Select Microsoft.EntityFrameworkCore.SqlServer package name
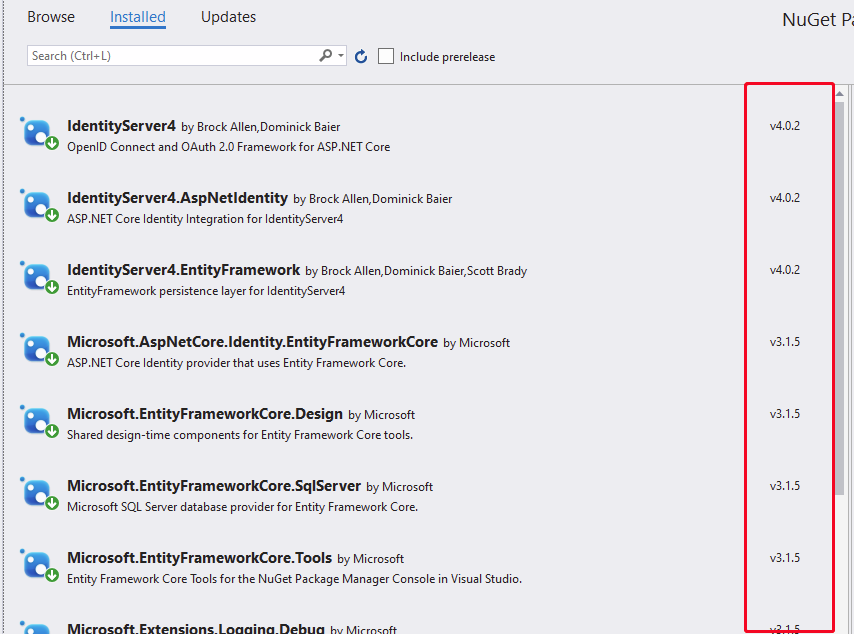The height and width of the screenshot is (634, 854). pos(214,485)
